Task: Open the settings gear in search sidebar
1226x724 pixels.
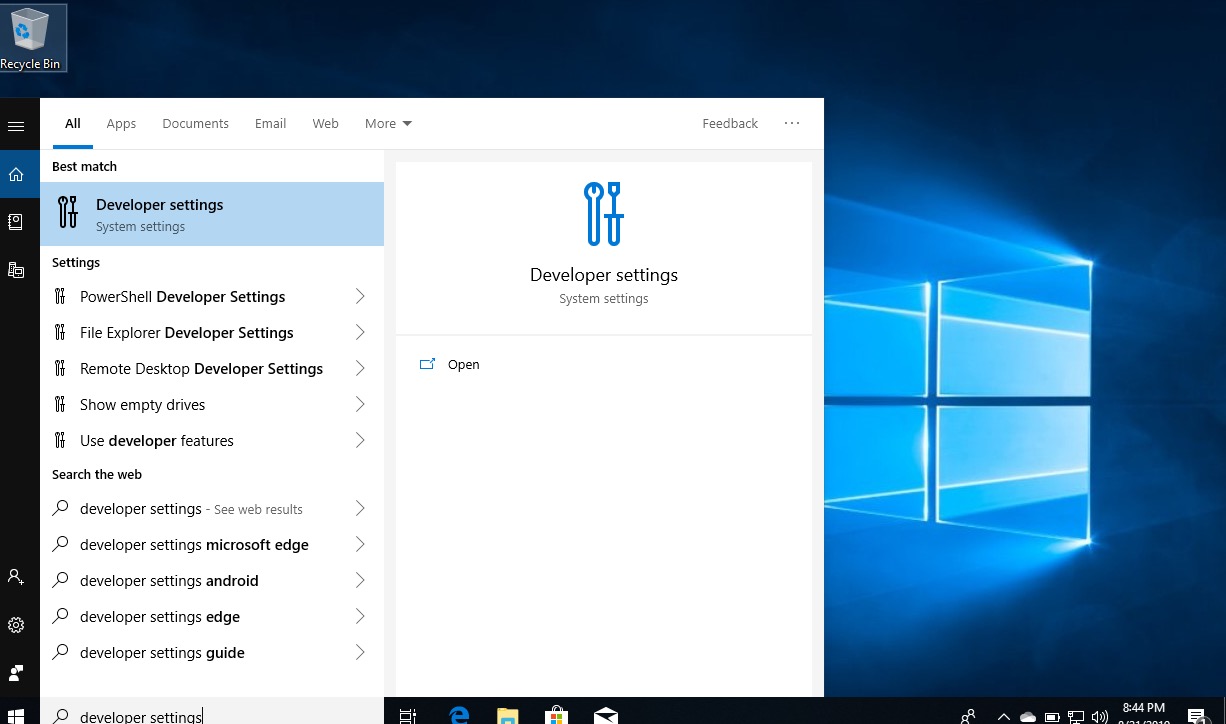Action: click(16, 625)
